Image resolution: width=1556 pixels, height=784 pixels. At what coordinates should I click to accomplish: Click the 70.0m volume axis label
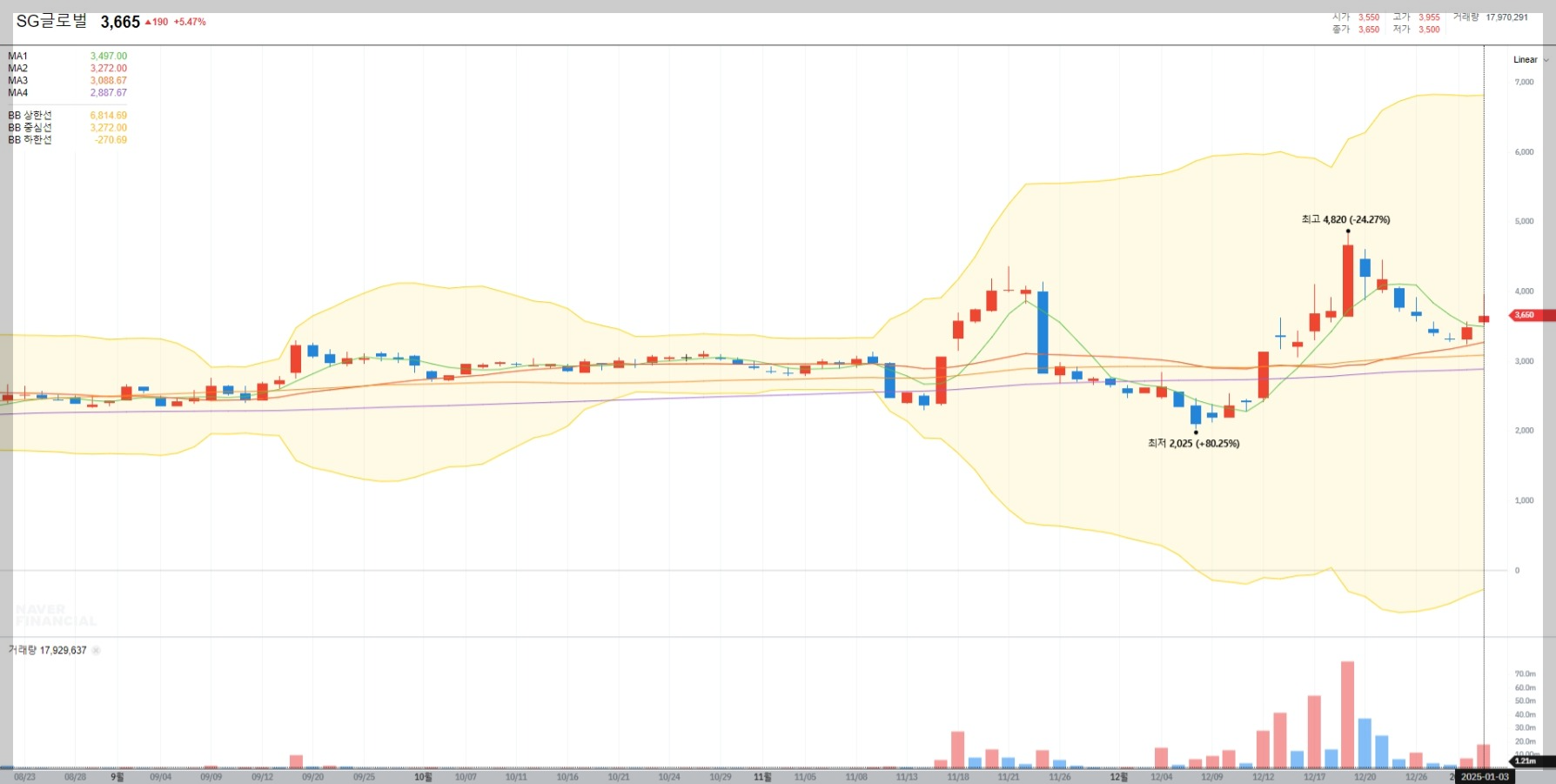click(1525, 673)
